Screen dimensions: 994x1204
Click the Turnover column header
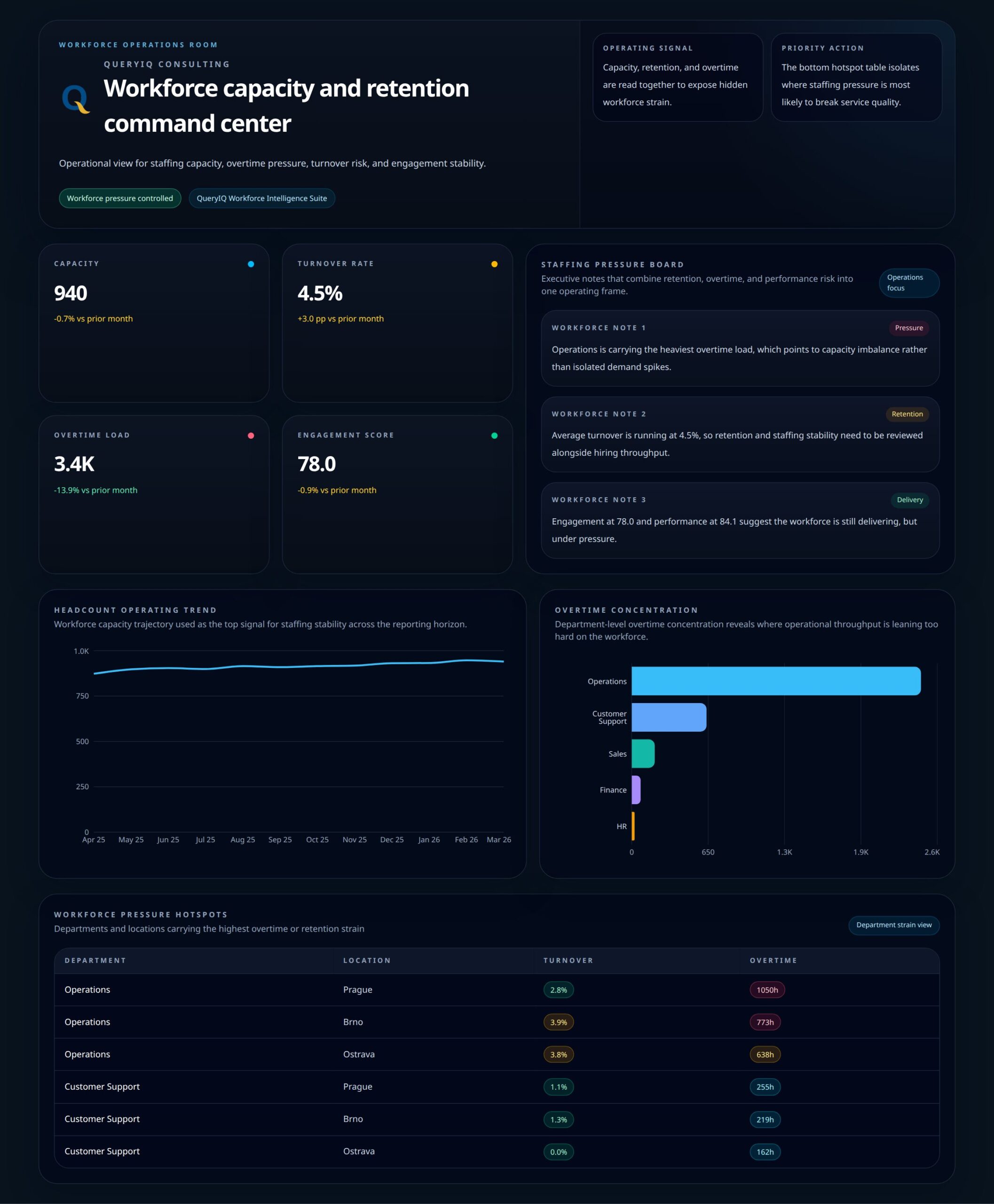coord(568,960)
